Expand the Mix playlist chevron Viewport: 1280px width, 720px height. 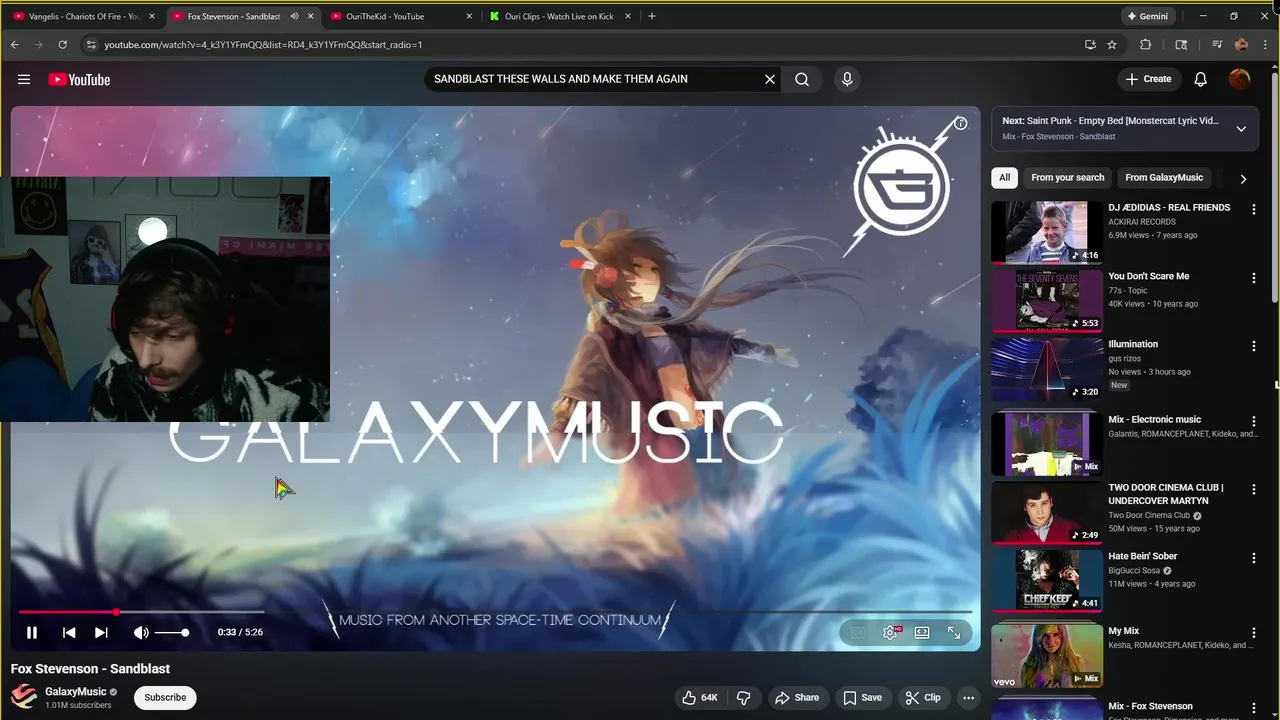(x=1241, y=128)
